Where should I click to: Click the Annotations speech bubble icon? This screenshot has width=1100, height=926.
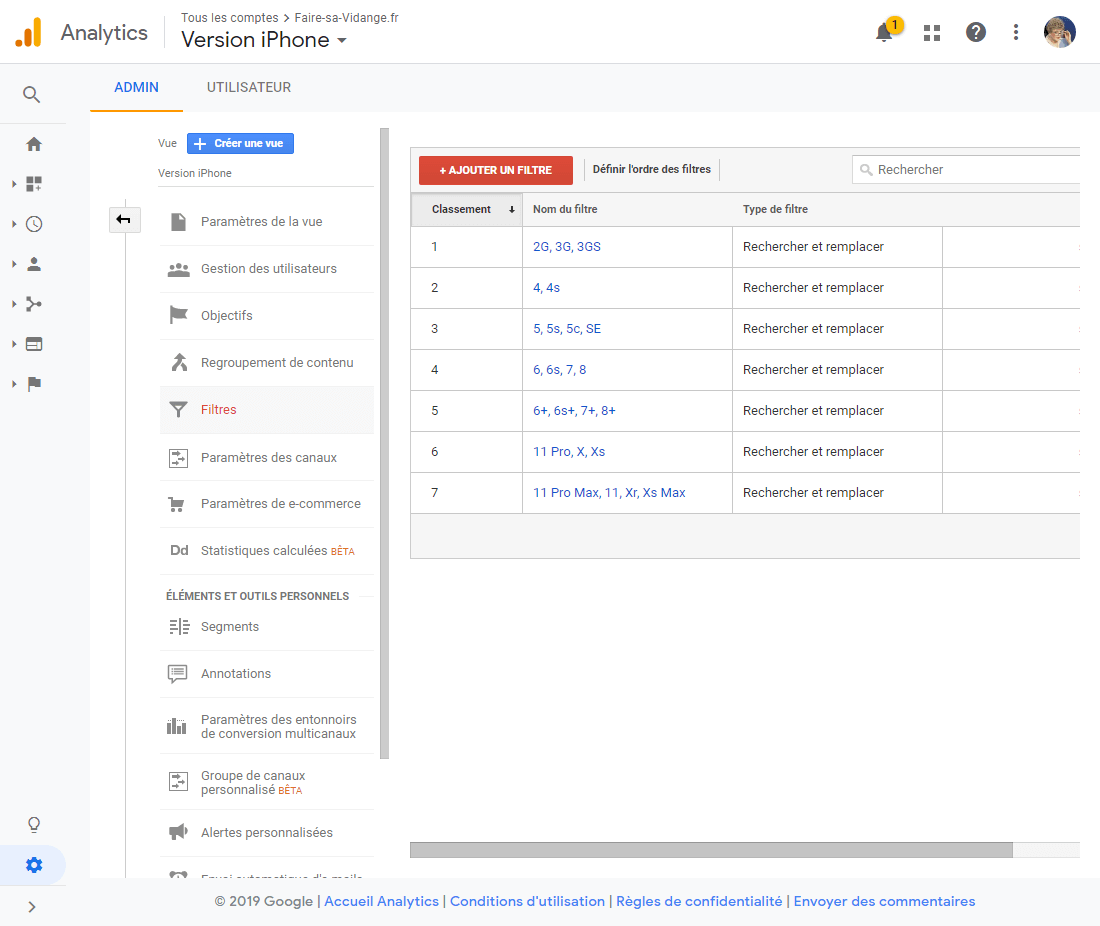177,673
